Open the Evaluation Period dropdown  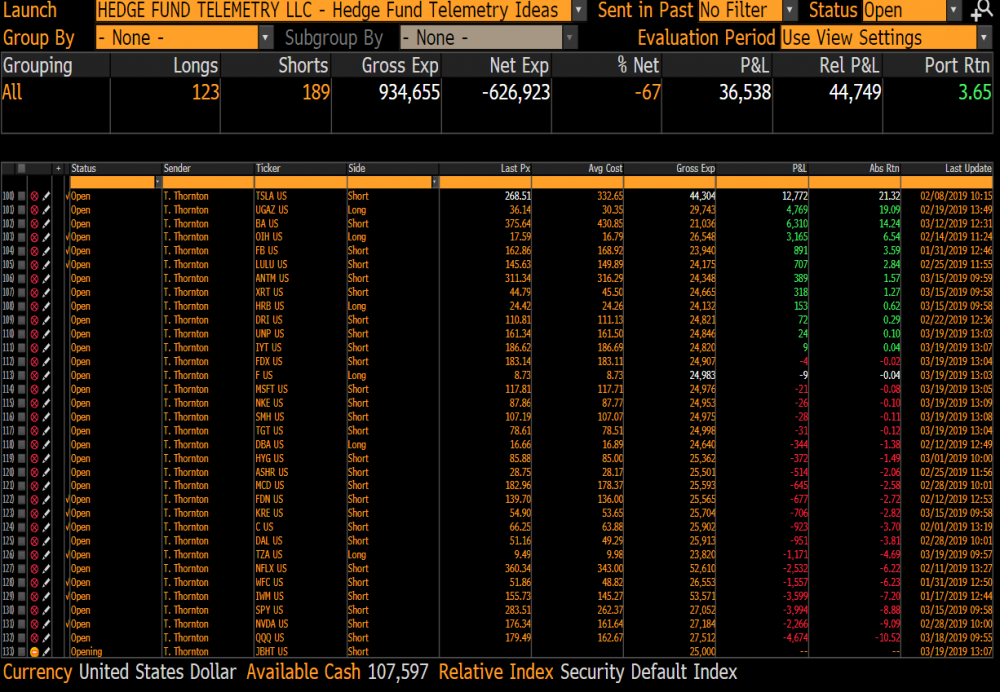pyautogui.click(x=985, y=38)
